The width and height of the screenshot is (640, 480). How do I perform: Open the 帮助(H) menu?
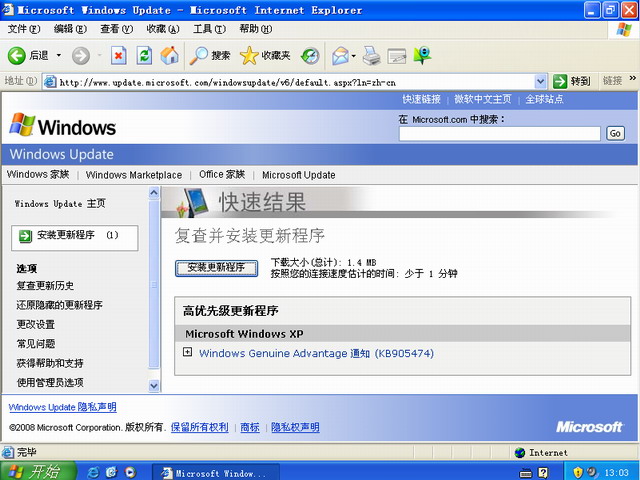[256, 29]
